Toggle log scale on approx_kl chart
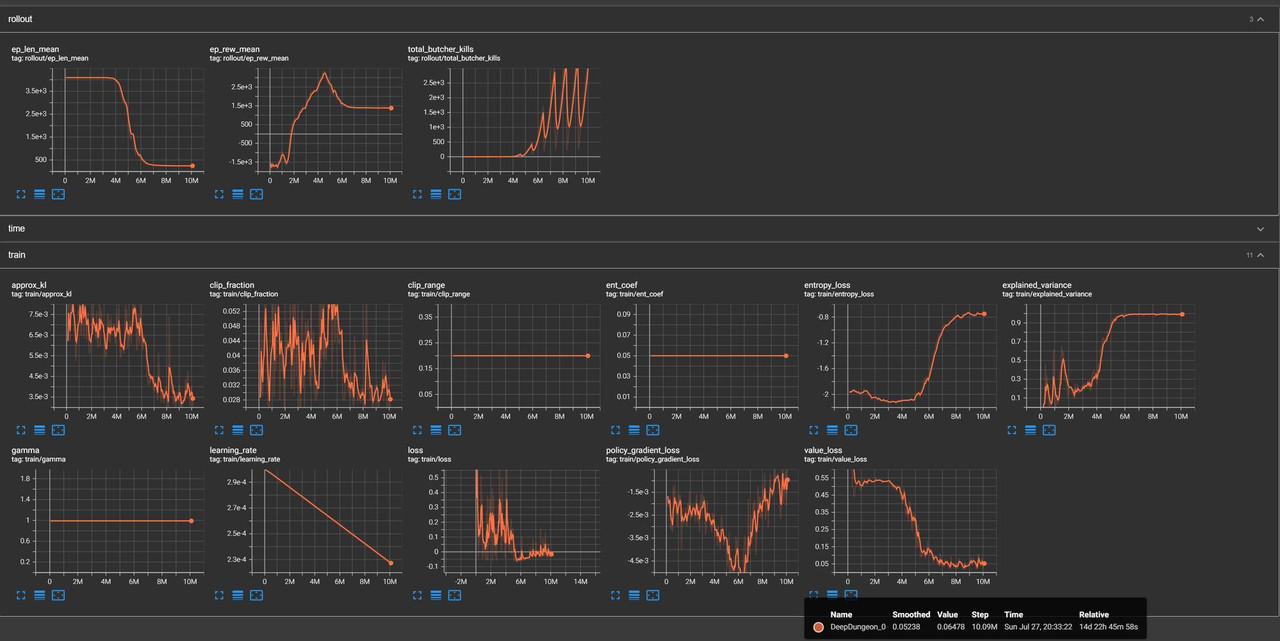 [39, 430]
